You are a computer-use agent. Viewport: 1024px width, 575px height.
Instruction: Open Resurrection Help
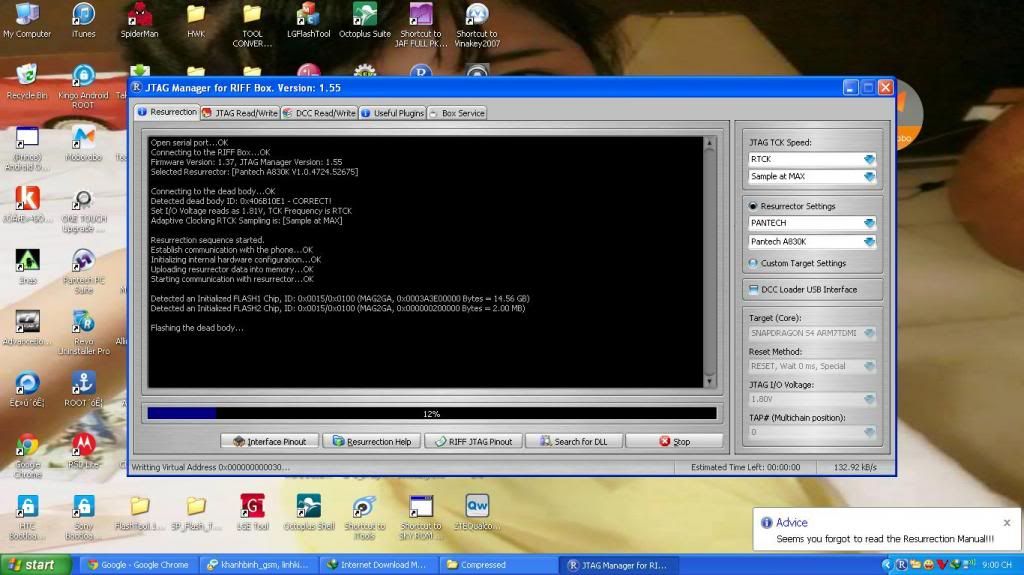pyautogui.click(x=372, y=442)
